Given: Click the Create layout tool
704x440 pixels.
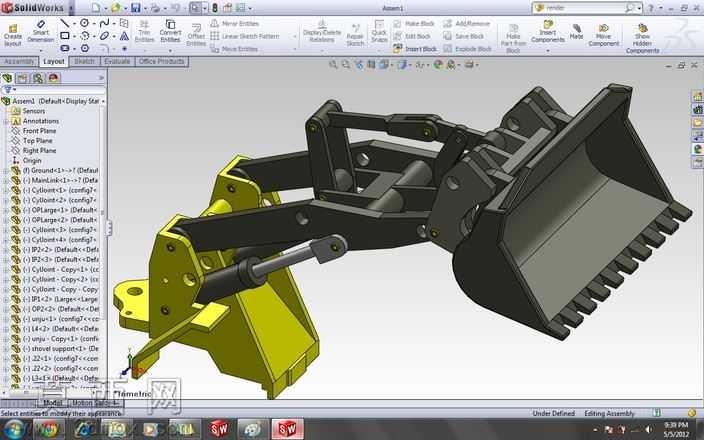Looking at the screenshot, I should (x=13, y=35).
